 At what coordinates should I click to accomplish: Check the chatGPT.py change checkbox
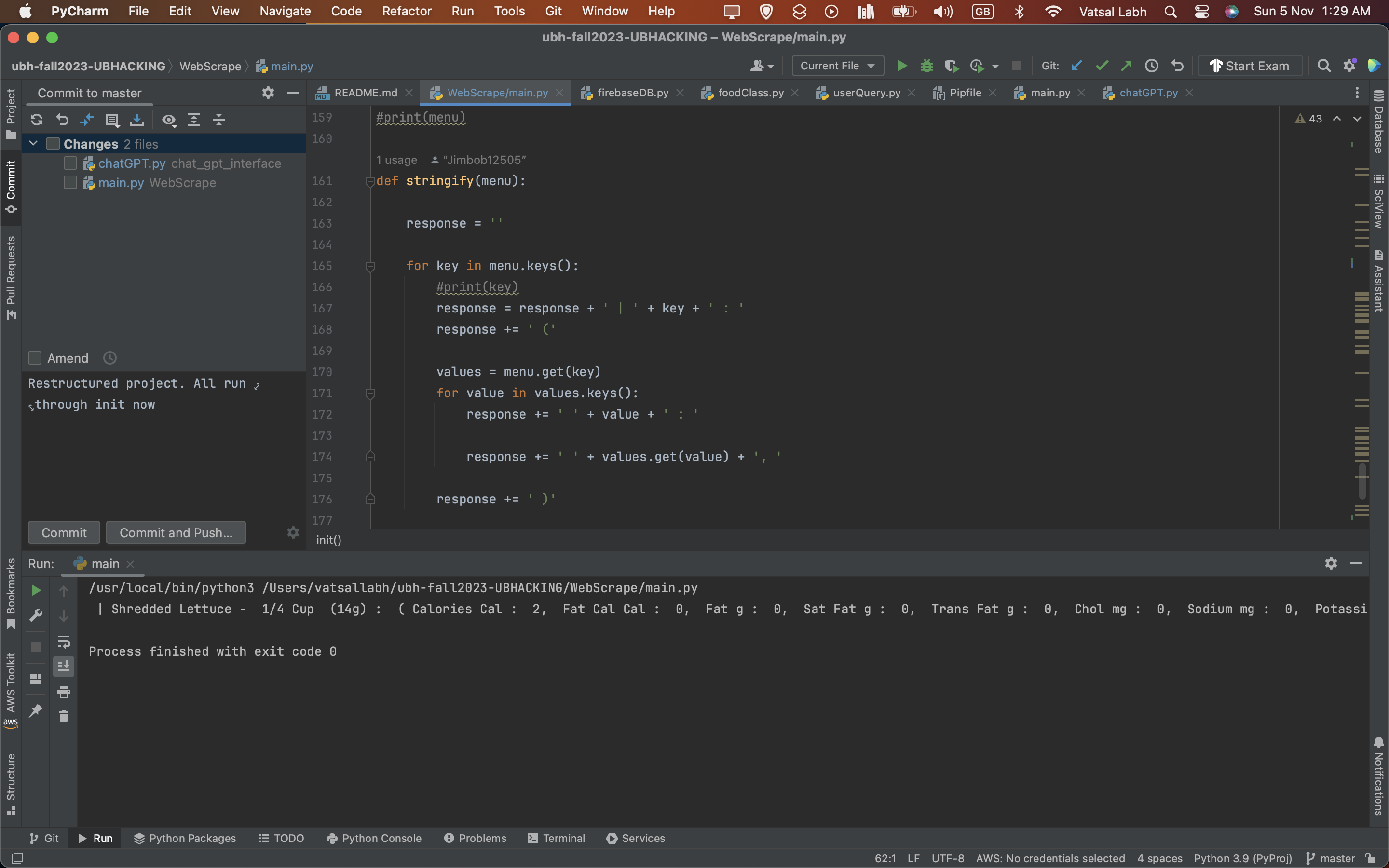70,163
